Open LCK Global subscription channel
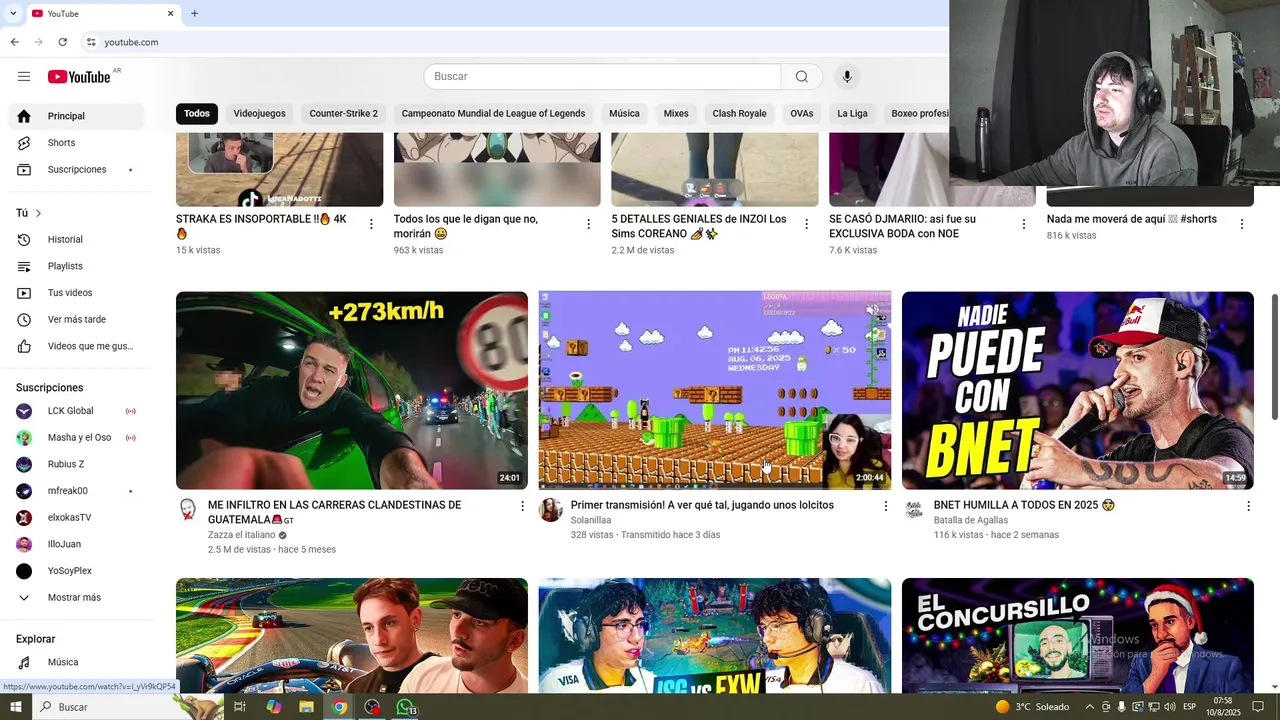The height and width of the screenshot is (720, 1280). 76,411
